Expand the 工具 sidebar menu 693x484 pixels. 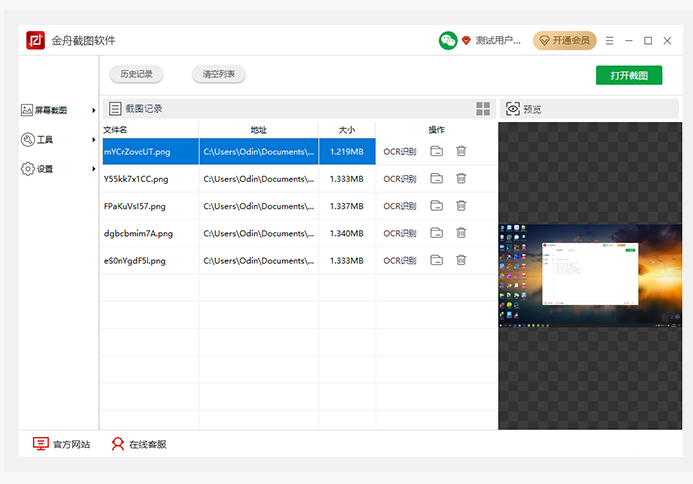pos(58,140)
